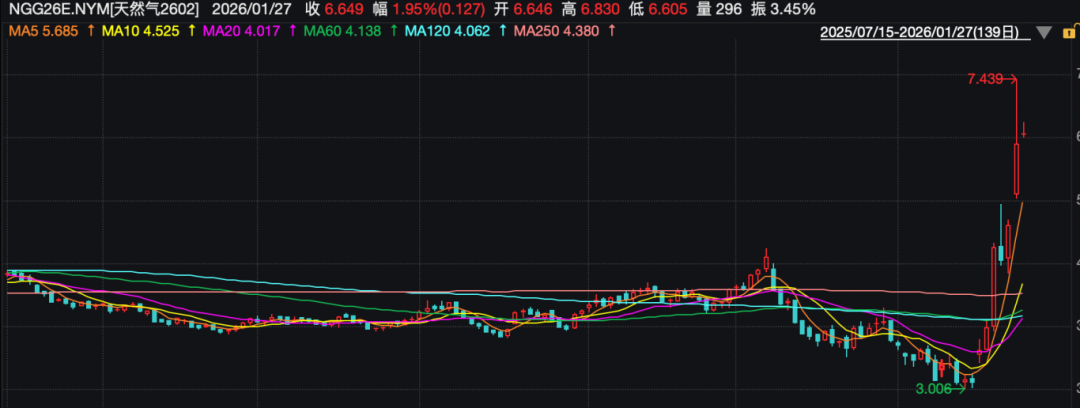Click the up arrow after MA5
Viewport: 1080px width, 408px height.
tap(91, 32)
